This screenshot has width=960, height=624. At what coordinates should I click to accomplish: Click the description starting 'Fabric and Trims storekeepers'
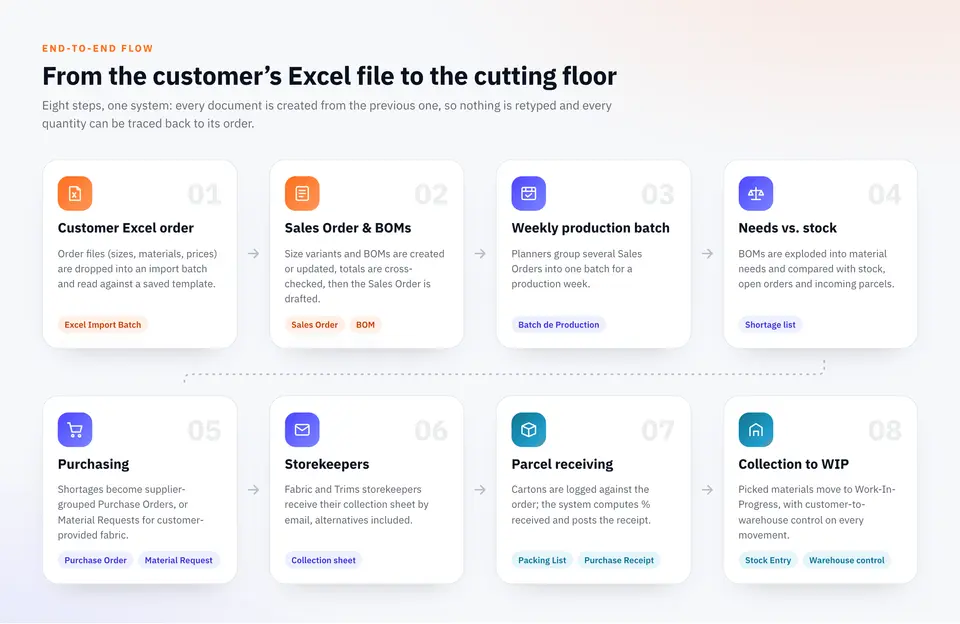[x=356, y=505]
